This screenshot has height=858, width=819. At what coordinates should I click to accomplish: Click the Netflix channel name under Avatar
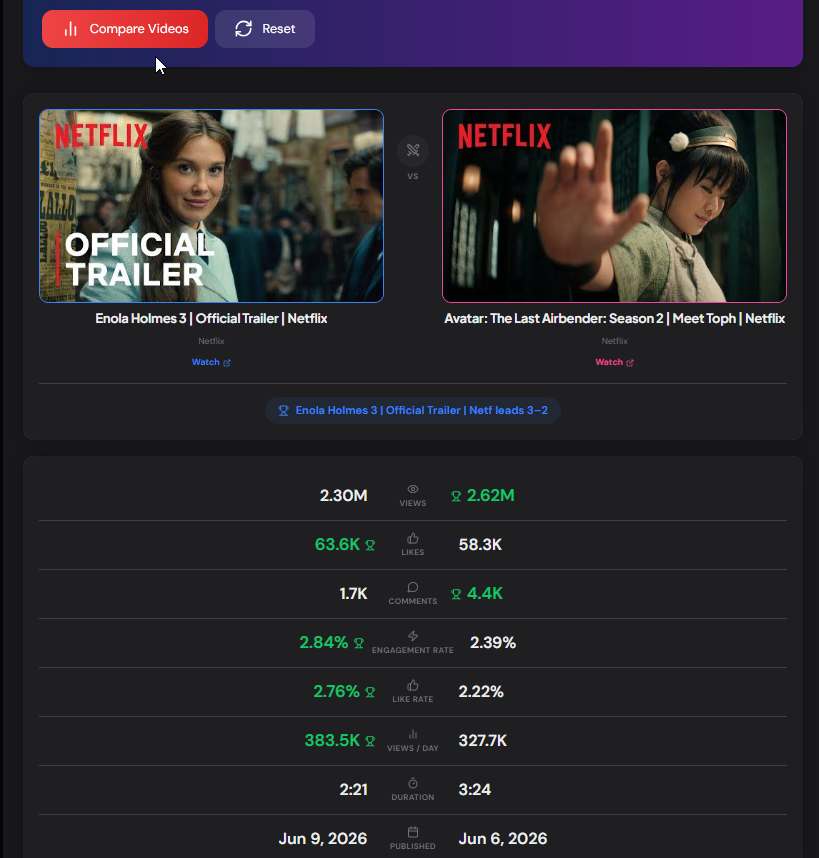[x=614, y=341]
